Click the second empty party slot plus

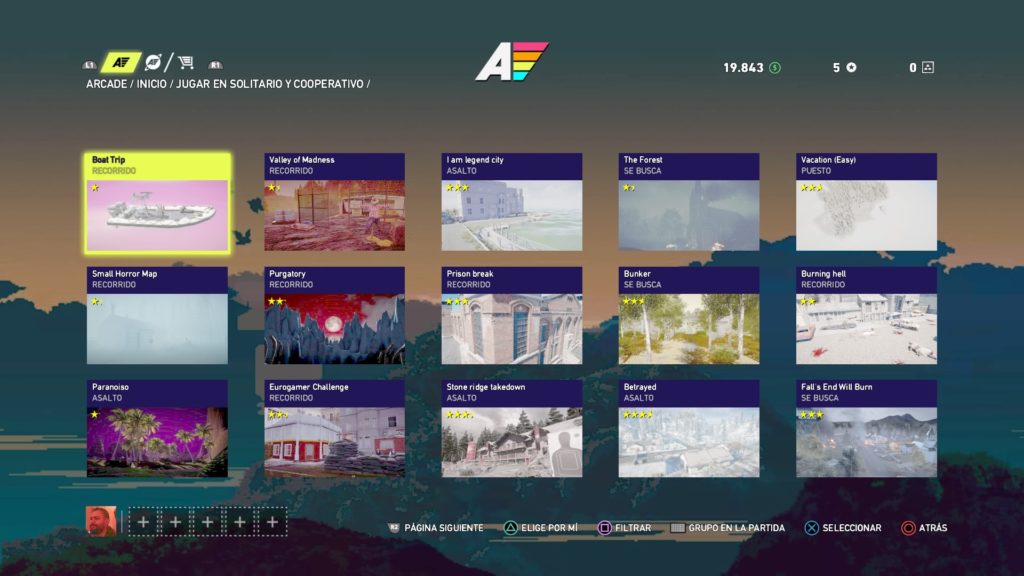(175, 522)
